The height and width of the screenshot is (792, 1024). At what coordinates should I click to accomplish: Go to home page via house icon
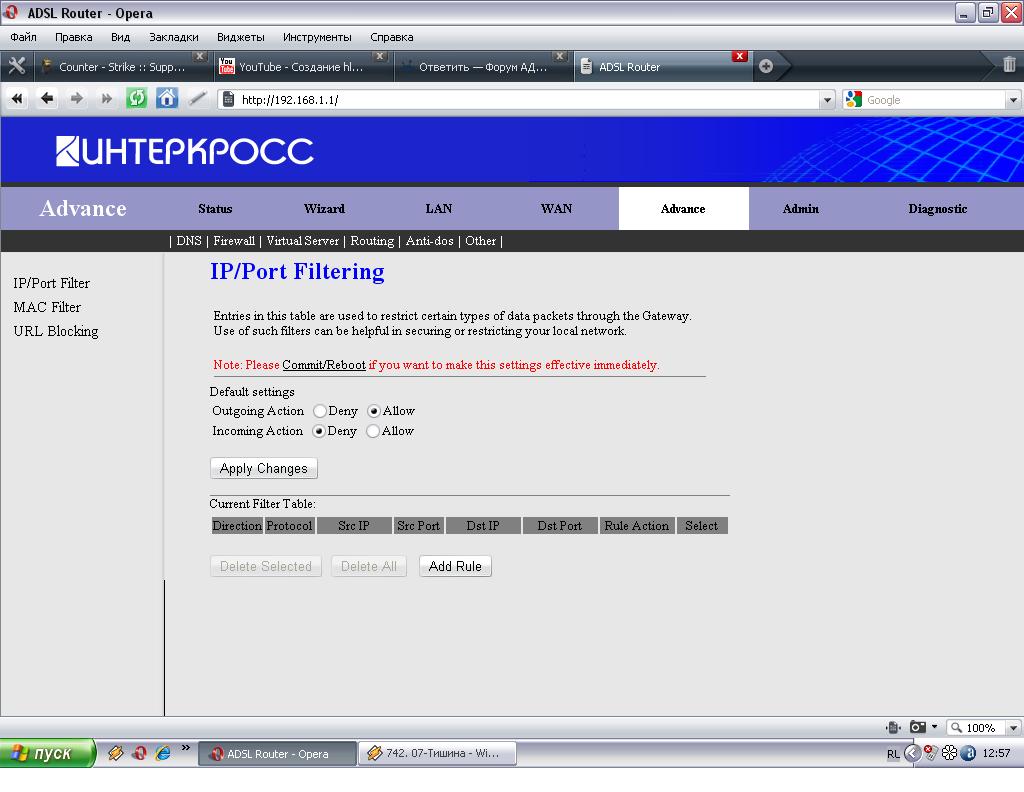[x=167, y=99]
